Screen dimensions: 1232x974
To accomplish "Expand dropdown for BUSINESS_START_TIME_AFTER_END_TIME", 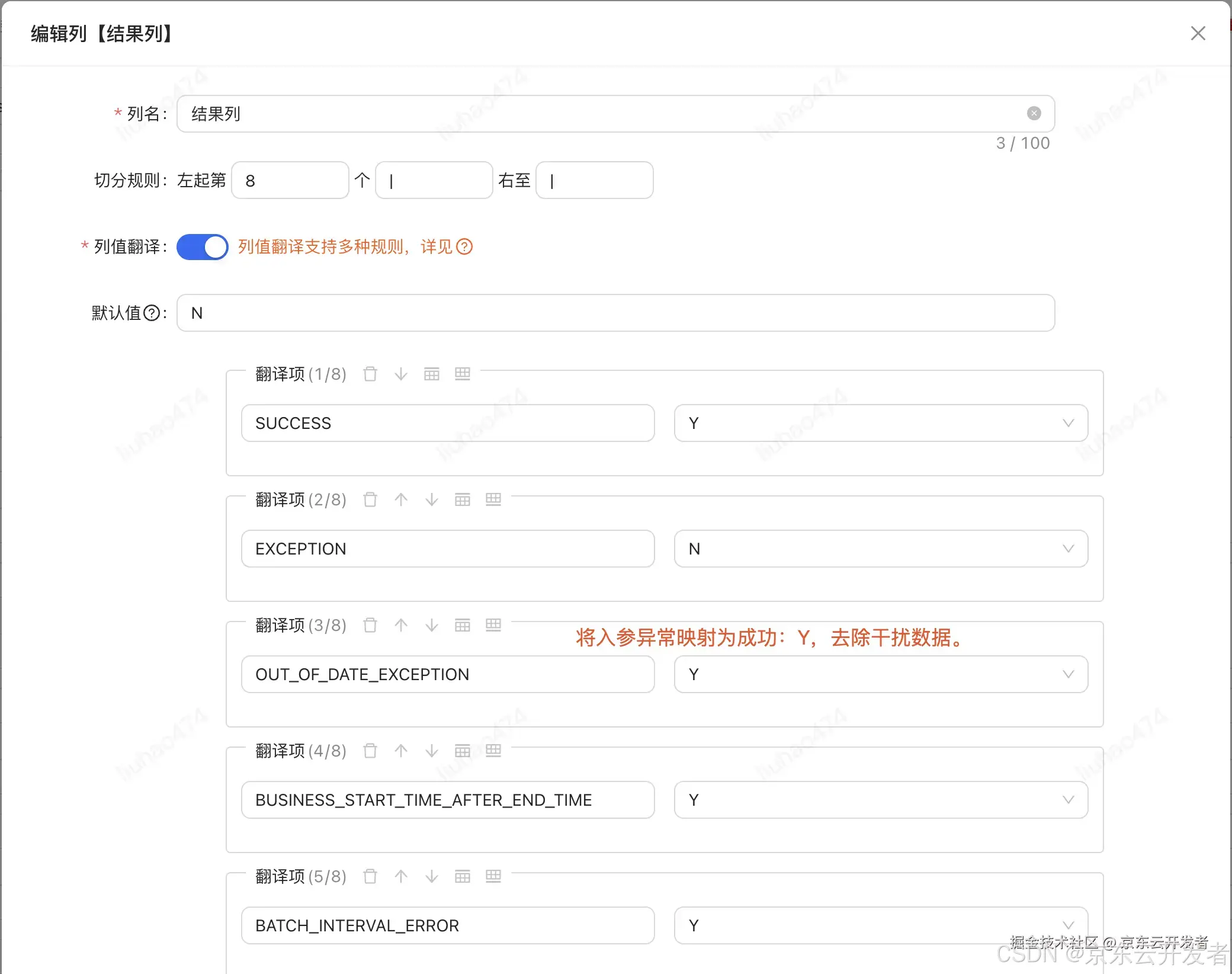I will [880, 800].
